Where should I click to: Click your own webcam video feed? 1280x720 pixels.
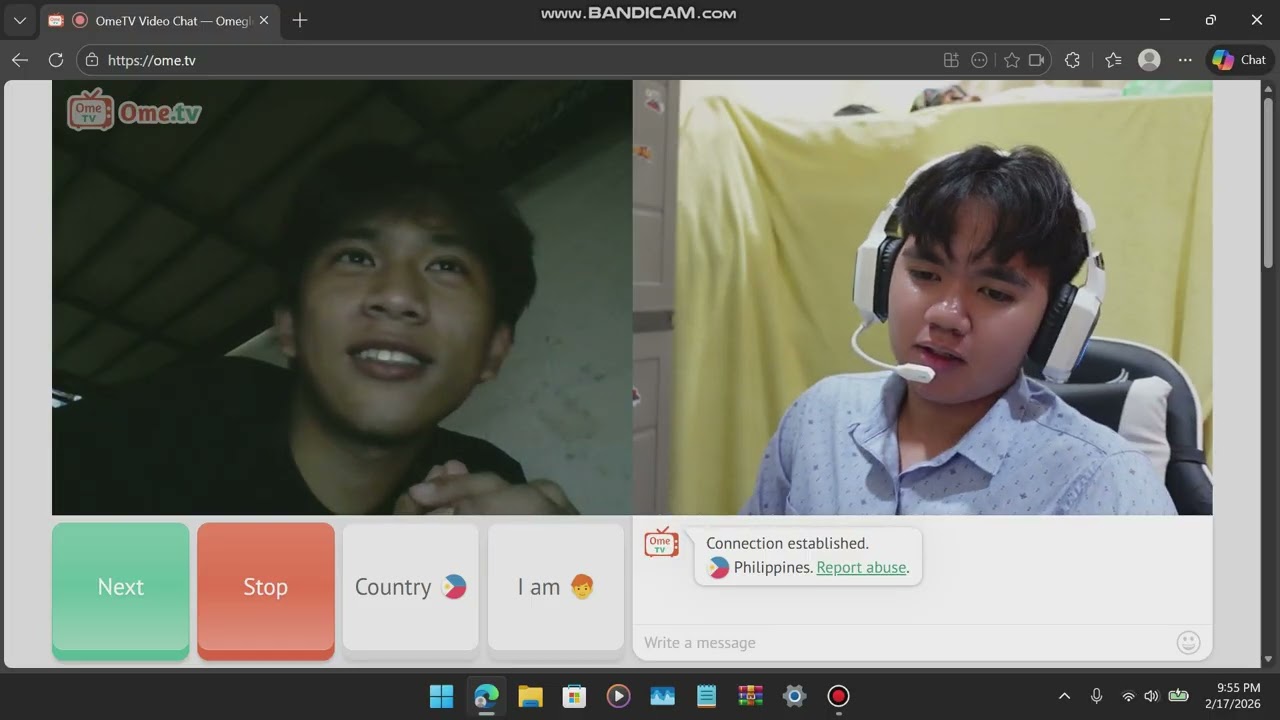coord(923,298)
